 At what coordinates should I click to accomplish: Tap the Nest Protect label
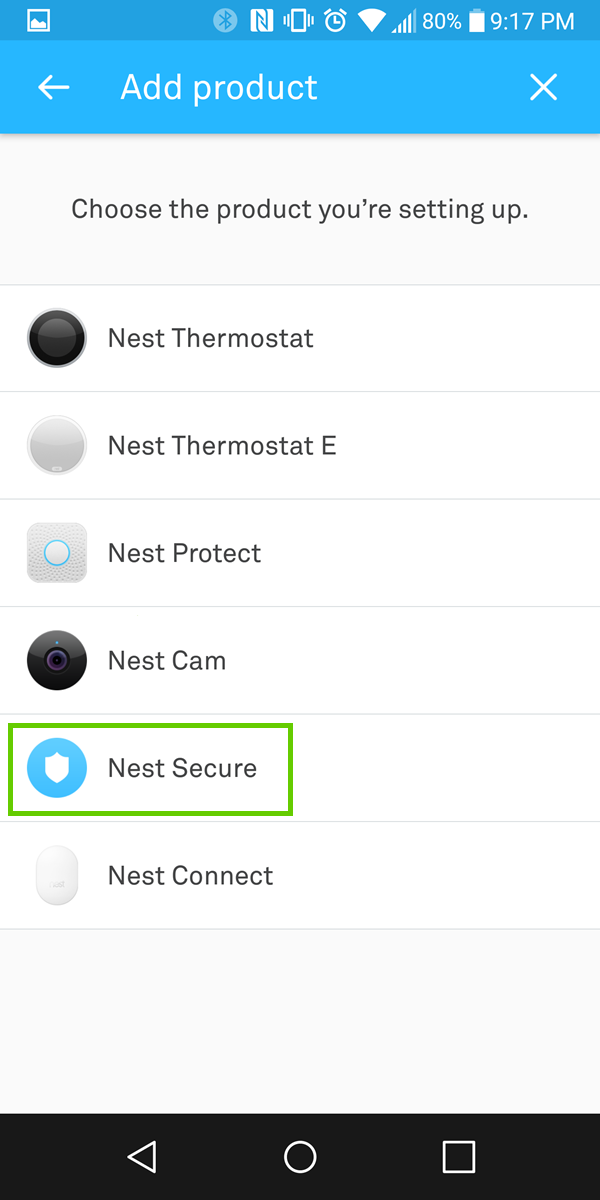click(184, 553)
